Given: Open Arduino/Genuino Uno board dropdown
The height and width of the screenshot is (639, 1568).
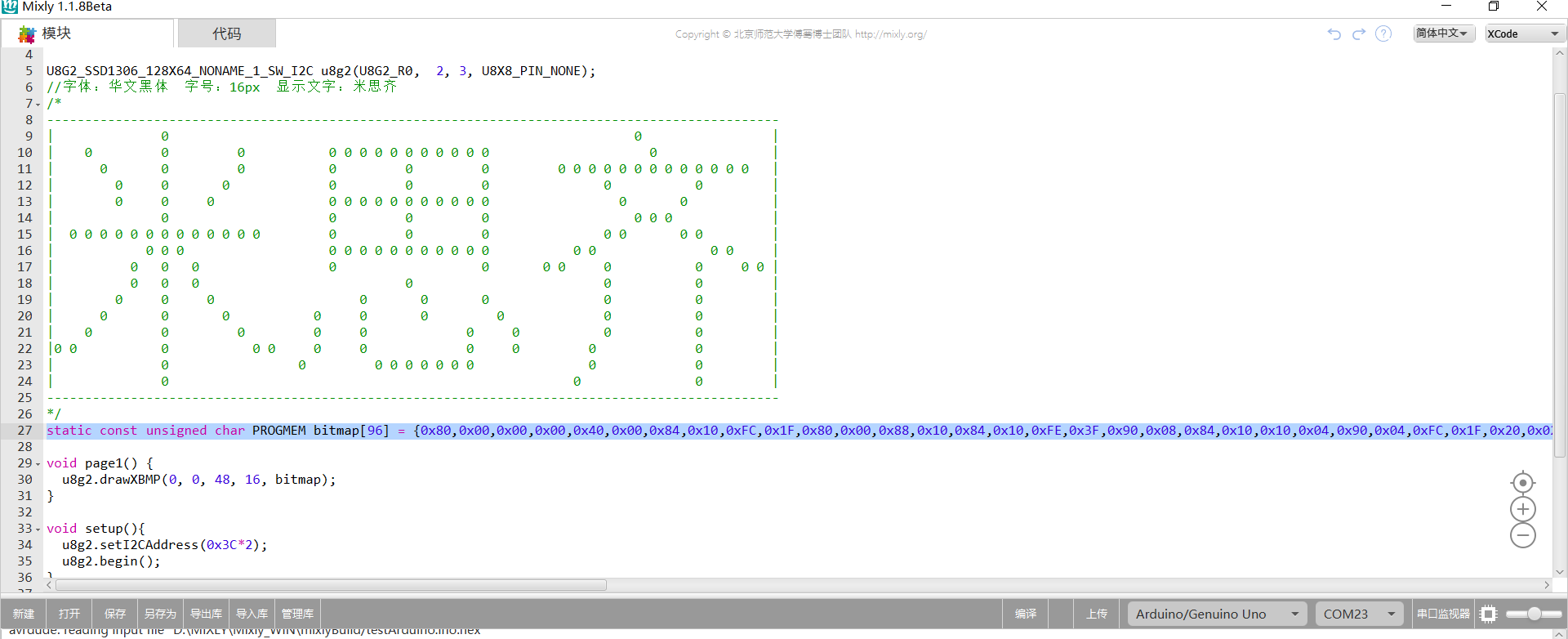Looking at the screenshot, I should coord(1218,614).
